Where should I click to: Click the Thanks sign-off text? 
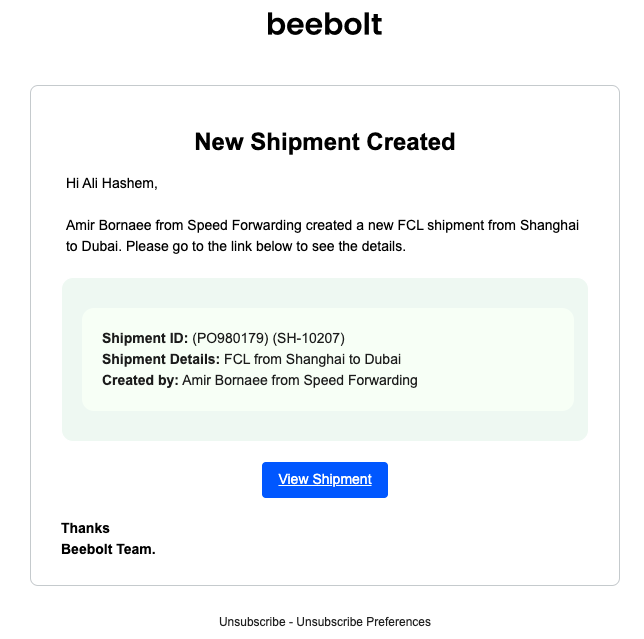[86, 528]
